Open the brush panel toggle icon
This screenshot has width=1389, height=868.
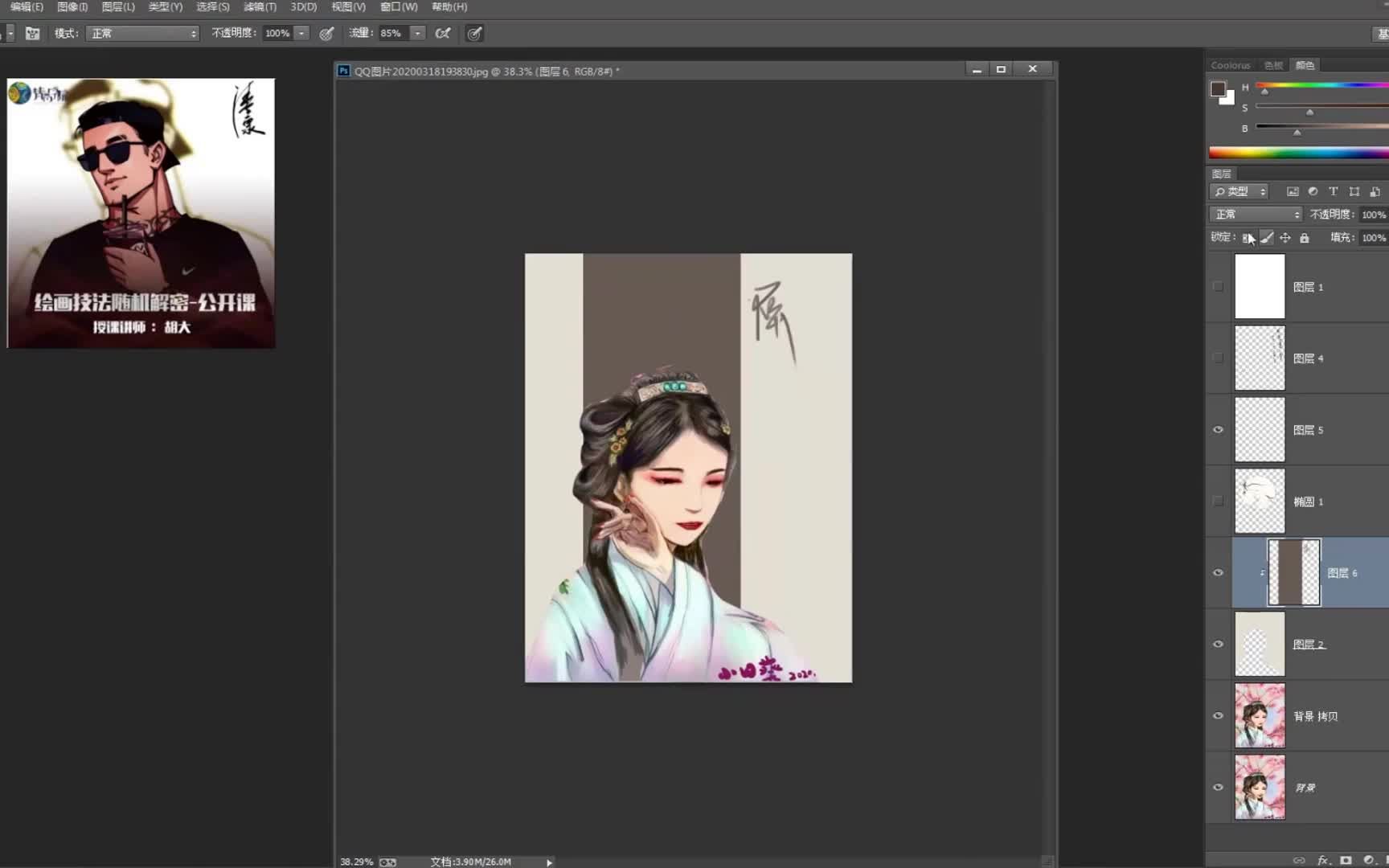[x=32, y=33]
